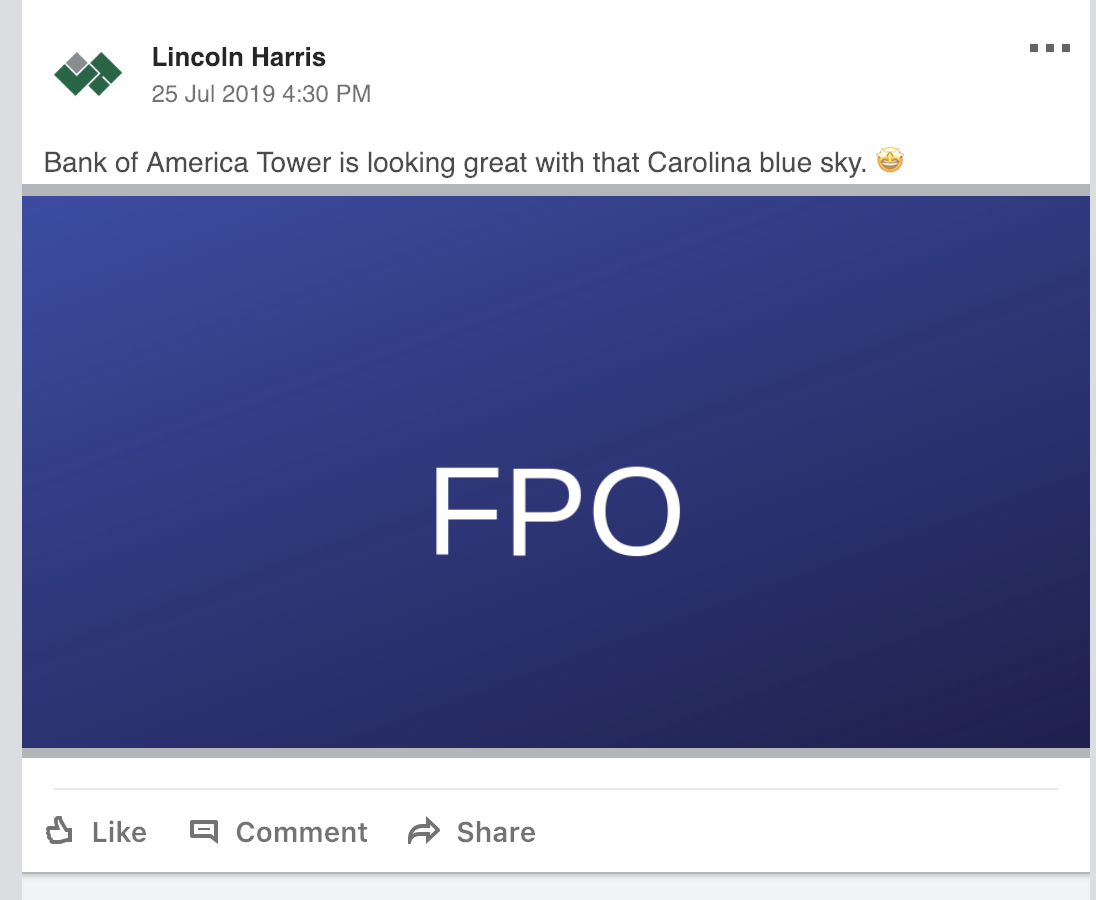Click the Comment speech bubble icon
Viewport: 1096px width, 900px height.
click(x=204, y=831)
